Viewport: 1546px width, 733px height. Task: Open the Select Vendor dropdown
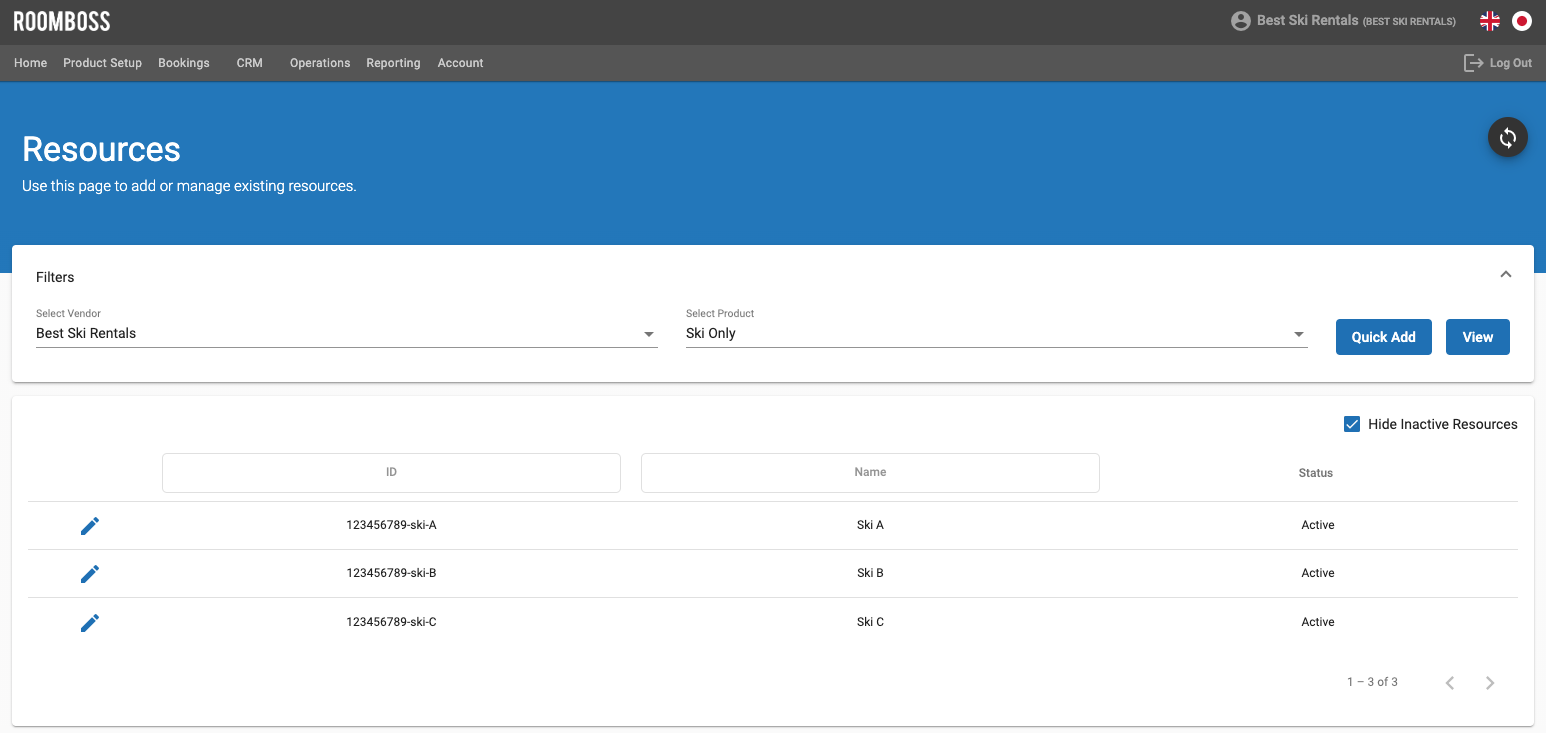point(346,334)
